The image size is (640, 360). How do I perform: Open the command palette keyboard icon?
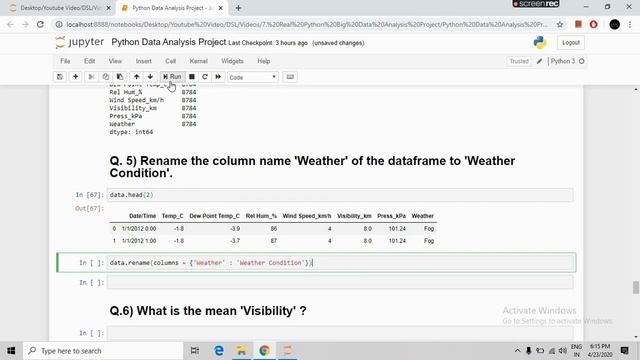coord(290,77)
